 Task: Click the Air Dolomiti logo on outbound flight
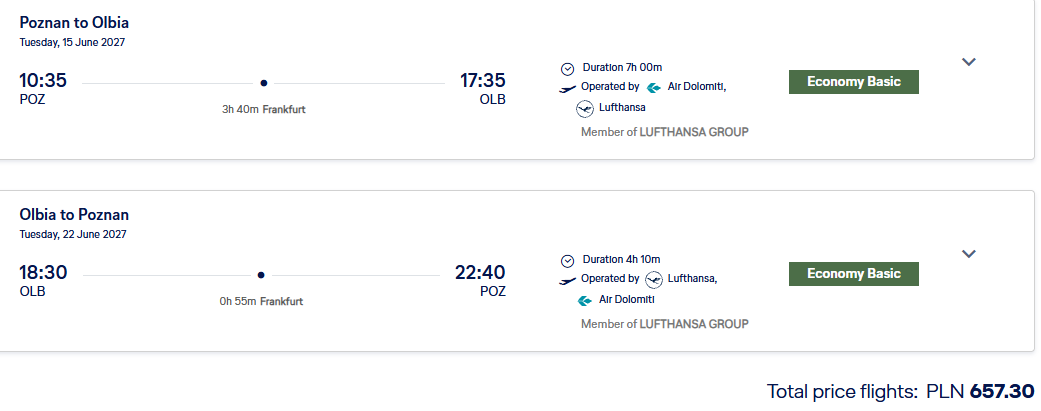pos(653,87)
